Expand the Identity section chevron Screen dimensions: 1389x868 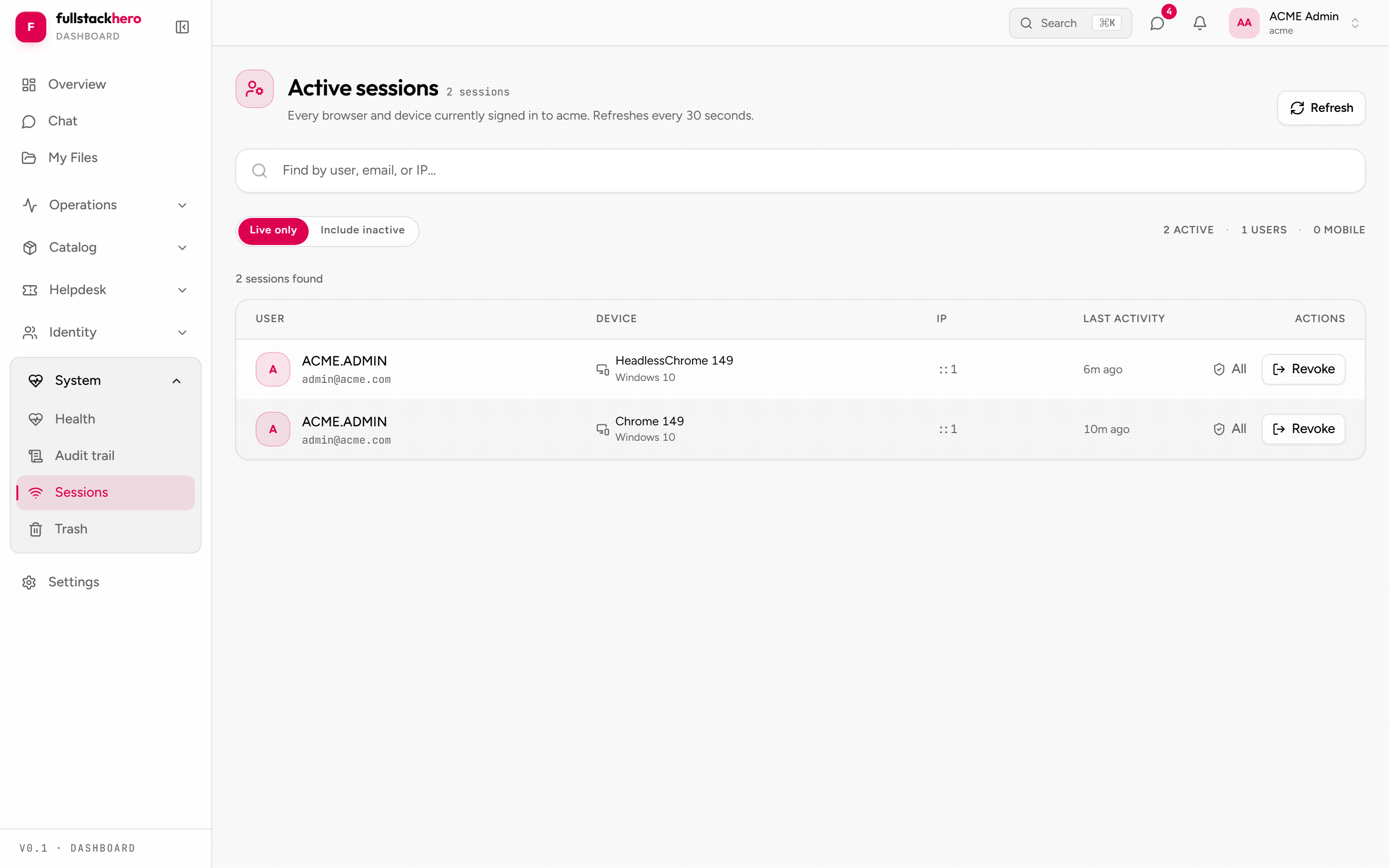point(182,332)
